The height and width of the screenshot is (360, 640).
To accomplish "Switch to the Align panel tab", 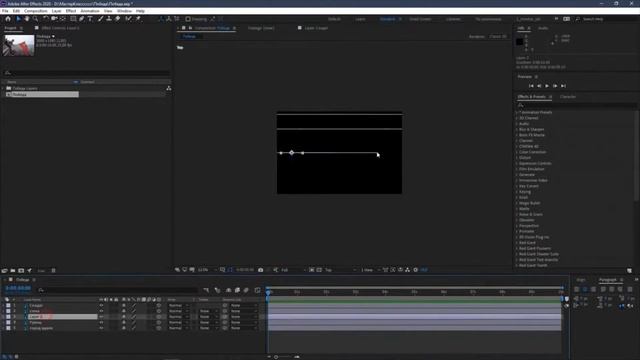I will pos(581,280).
